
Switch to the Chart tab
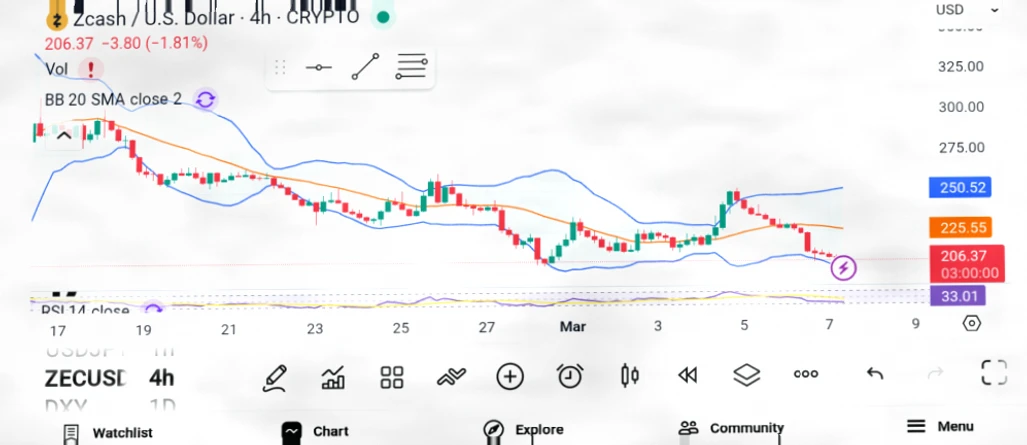315,431
